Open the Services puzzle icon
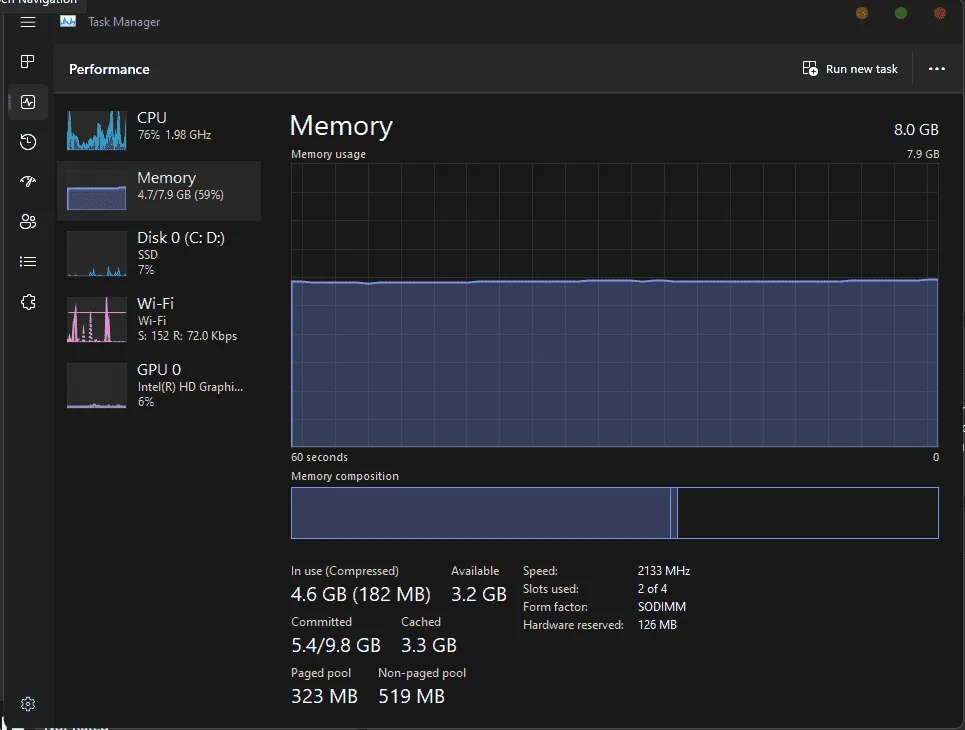Viewport: 965px width, 730px height. (28, 302)
